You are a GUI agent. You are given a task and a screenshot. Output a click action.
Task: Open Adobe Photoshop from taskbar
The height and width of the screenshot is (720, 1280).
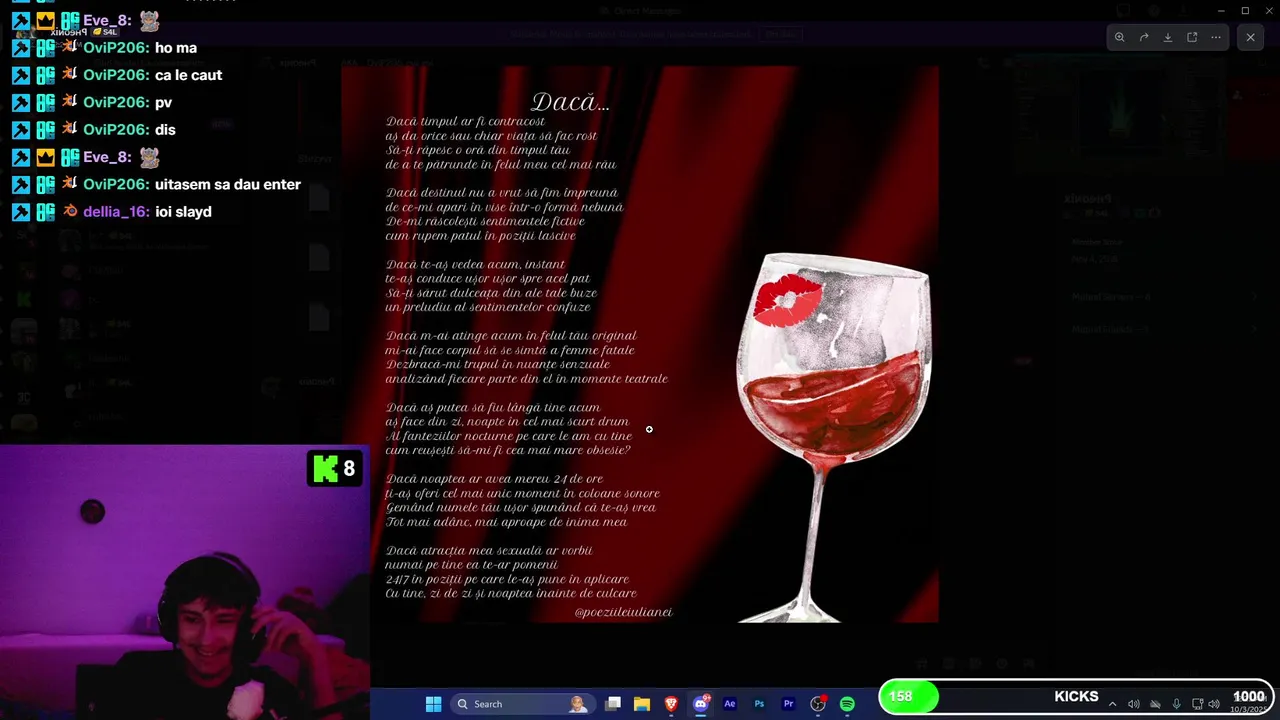[759, 704]
